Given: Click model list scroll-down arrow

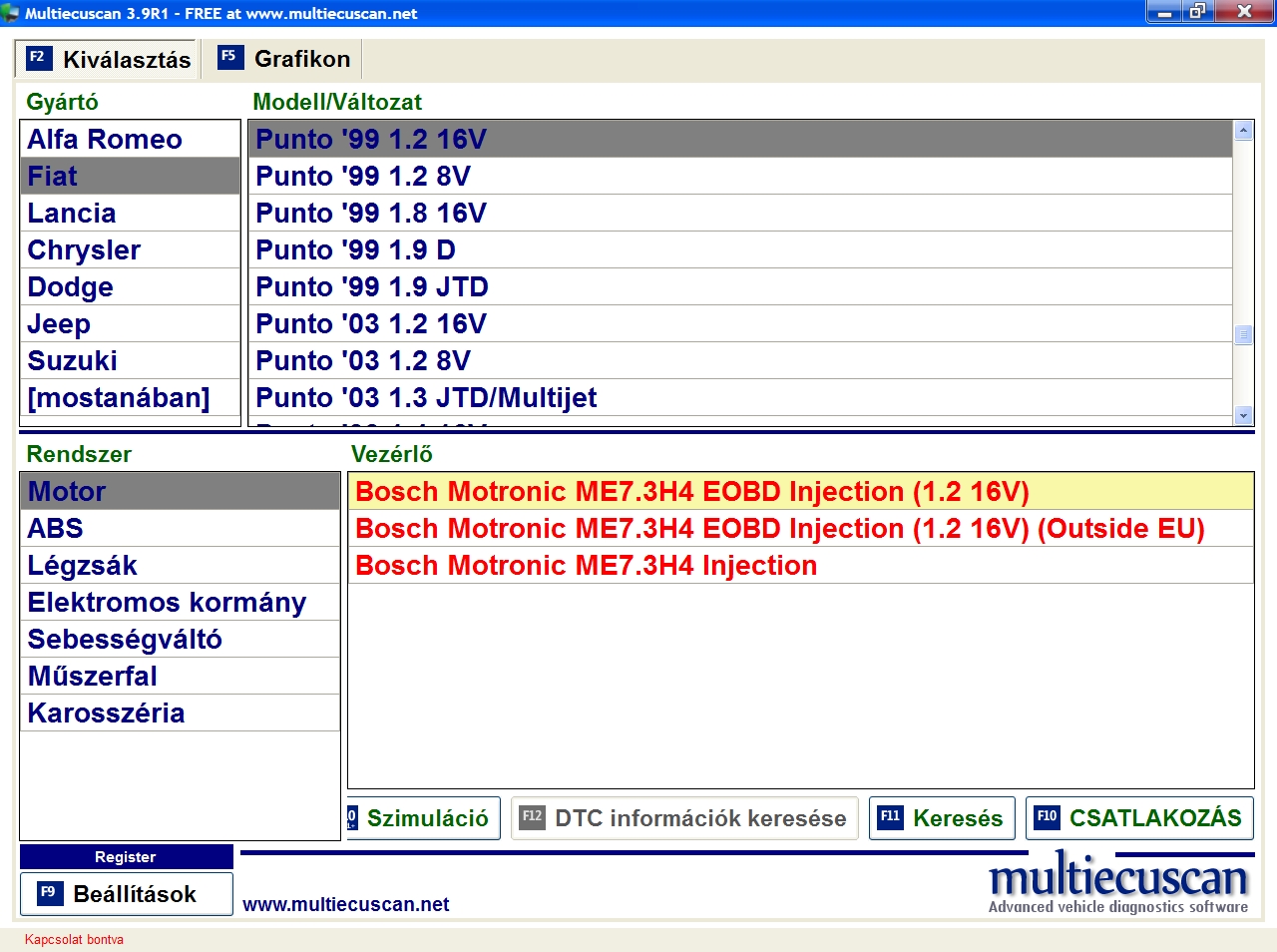Looking at the screenshot, I should tap(1243, 415).
